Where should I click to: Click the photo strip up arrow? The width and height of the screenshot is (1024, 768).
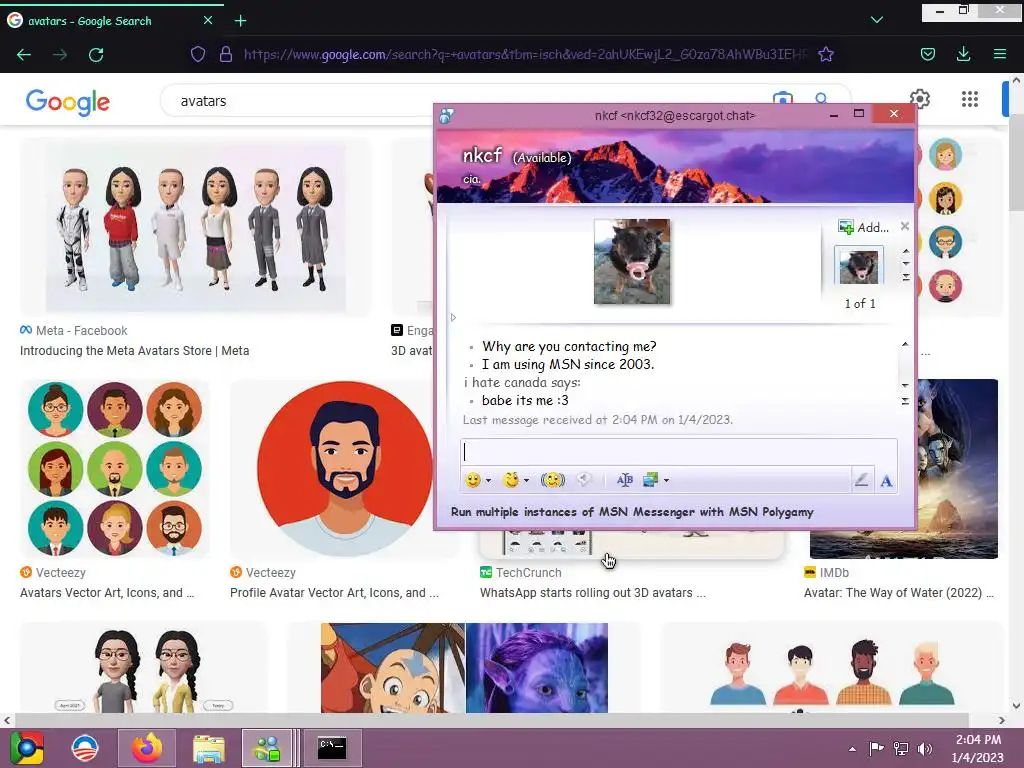pos(906,251)
